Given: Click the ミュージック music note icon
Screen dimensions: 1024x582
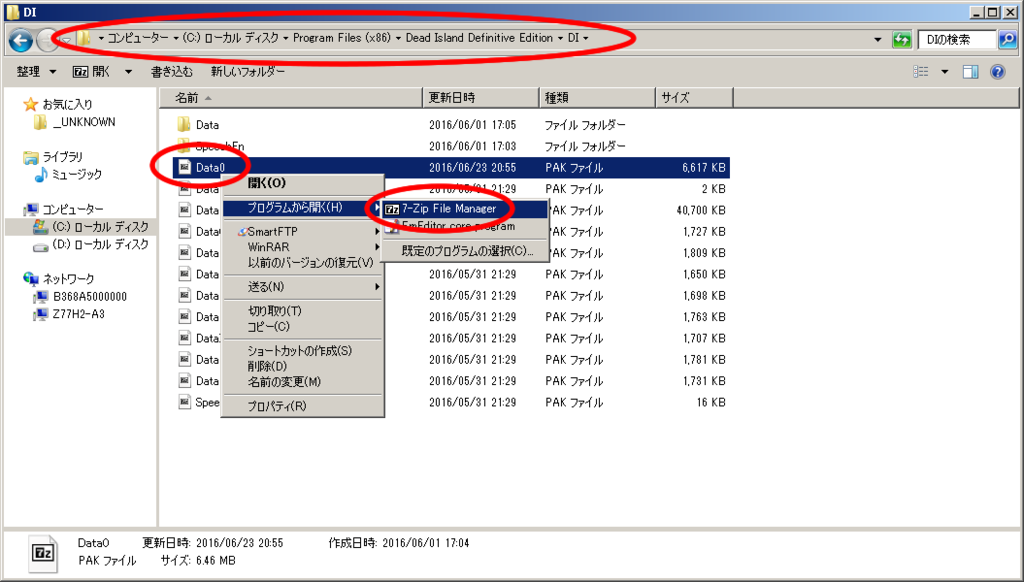Looking at the screenshot, I should pyautogui.click(x=40, y=174).
